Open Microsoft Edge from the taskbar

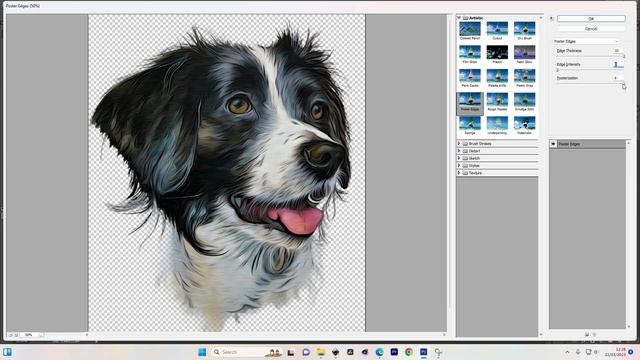(379, 352)
